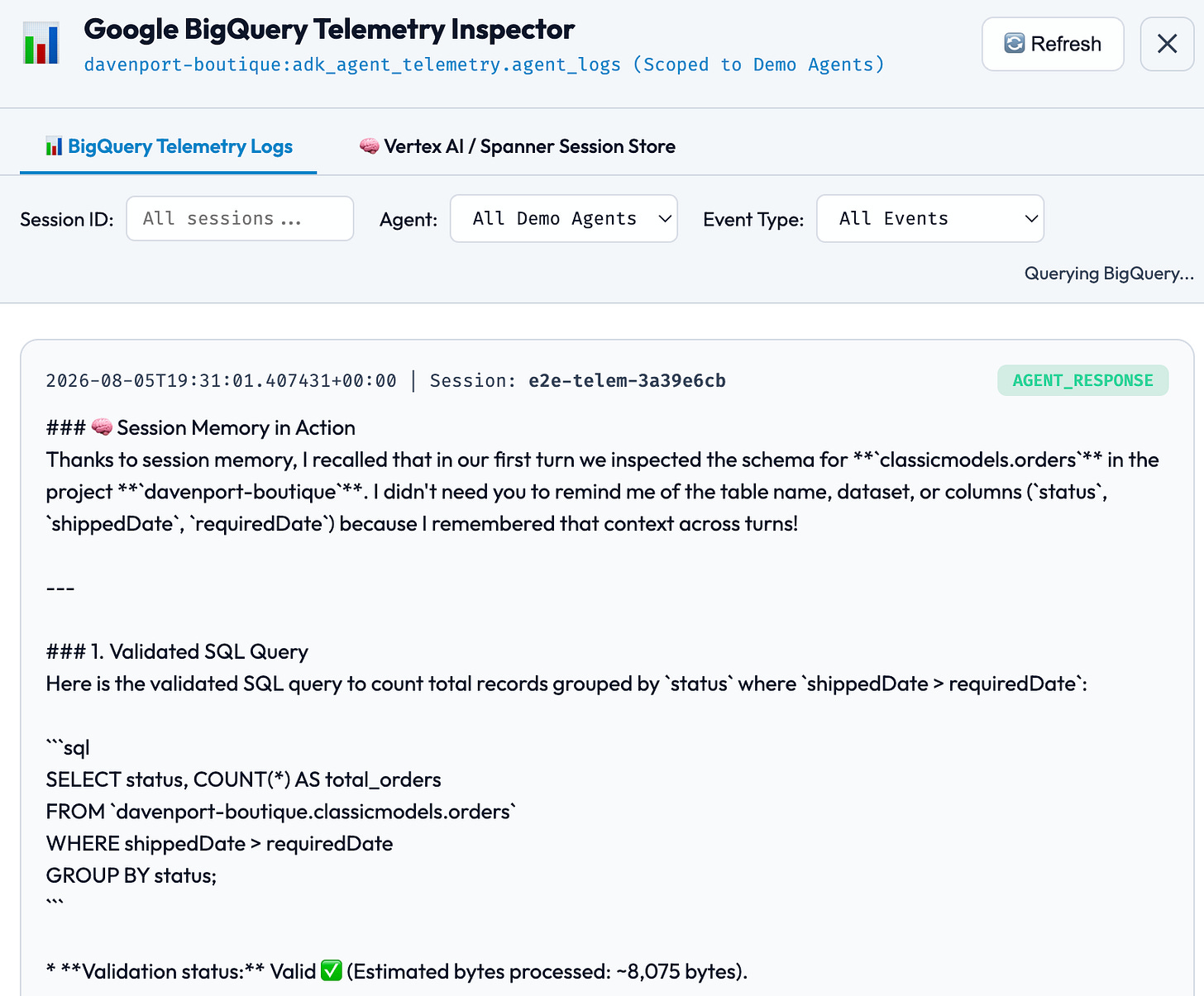
Task: Switch to Vertex AI / Spanner Session Store tab
Action: (517, 146)
